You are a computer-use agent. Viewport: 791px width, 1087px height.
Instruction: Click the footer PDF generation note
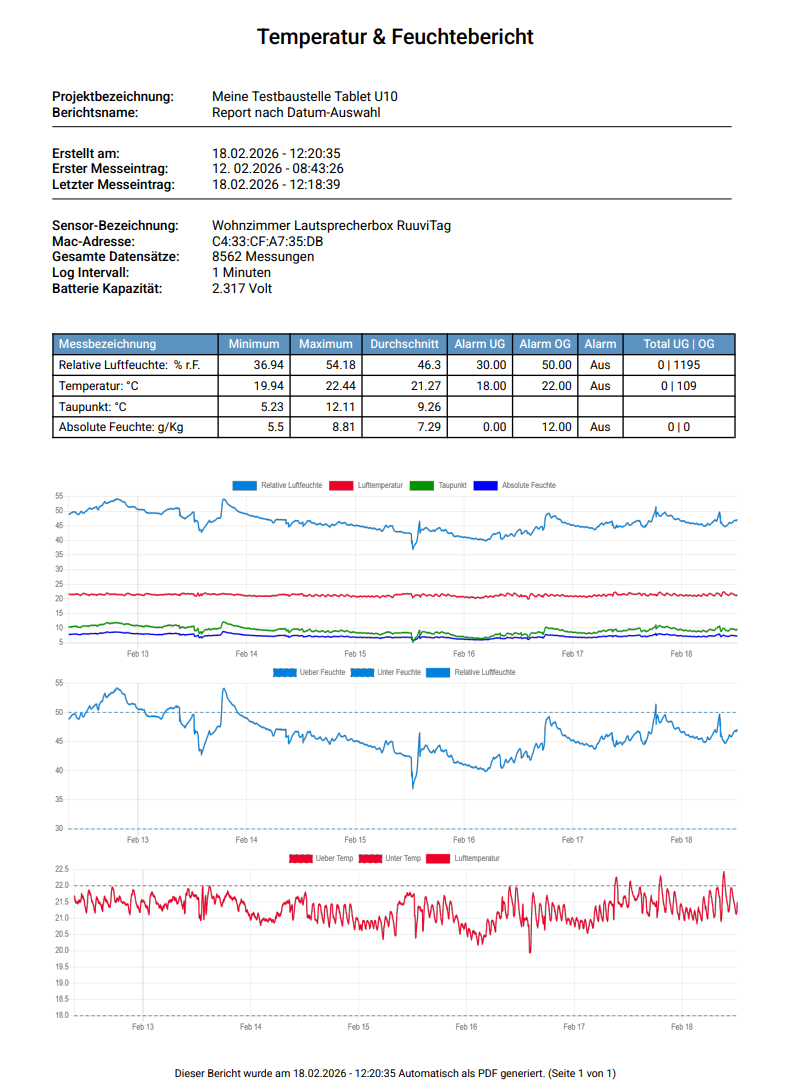tap(395, 1072)
